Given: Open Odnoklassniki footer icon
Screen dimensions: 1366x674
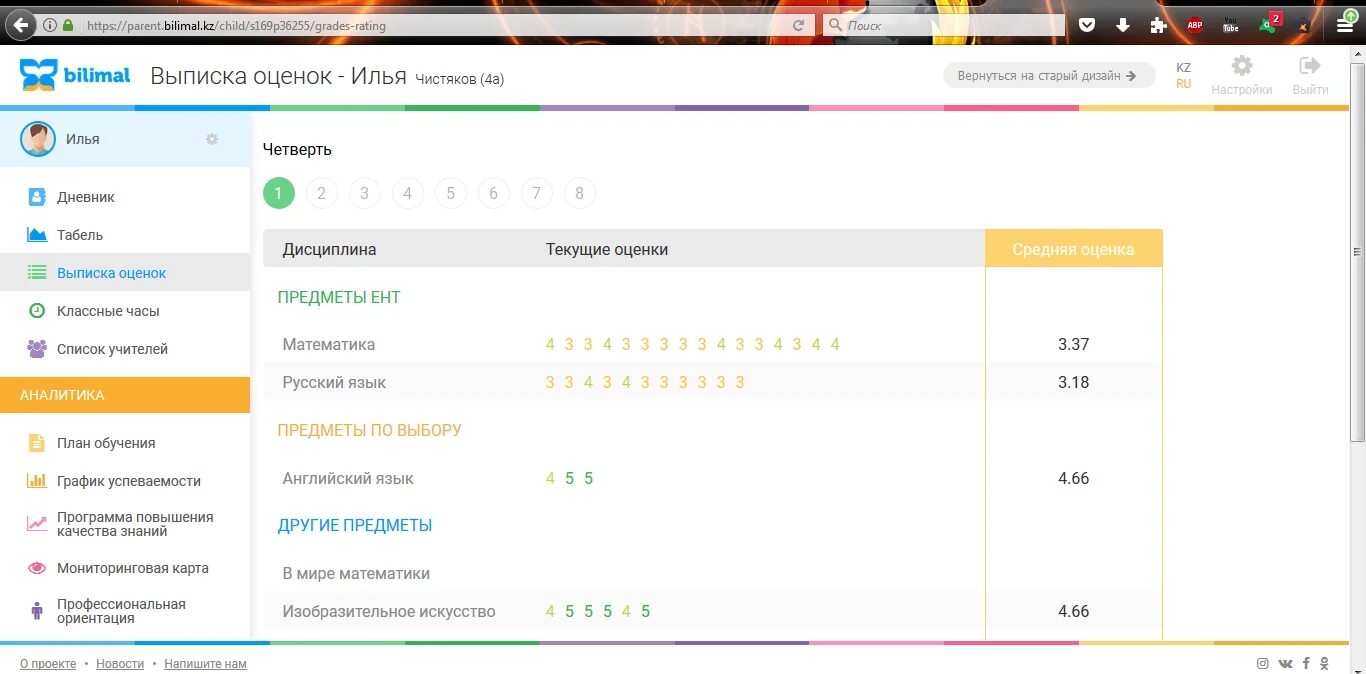Looking at the screenshot, I should pos(1325,663).
